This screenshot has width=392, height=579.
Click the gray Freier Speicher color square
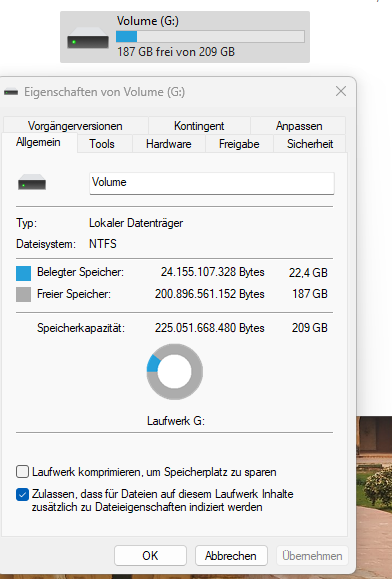pyautogui.click(x=23, y=295)
